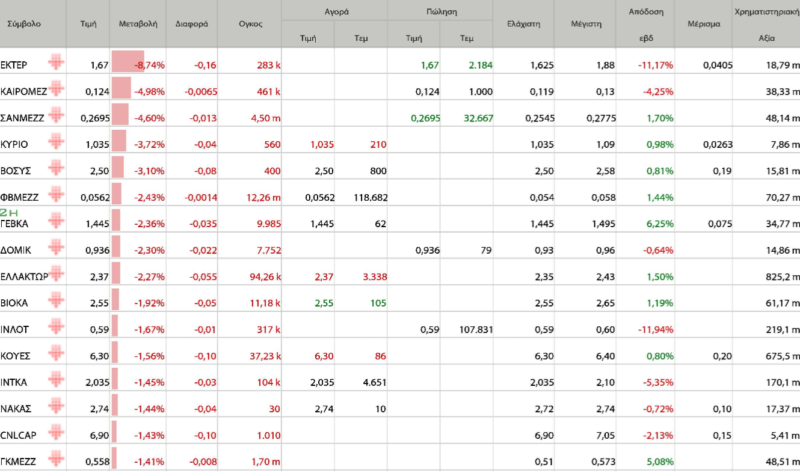Viewport: 800px width, 476px height.
Task: Click the red plus icon beside ΣΑΝΜΕΖΖ
Action: [56, 115]
